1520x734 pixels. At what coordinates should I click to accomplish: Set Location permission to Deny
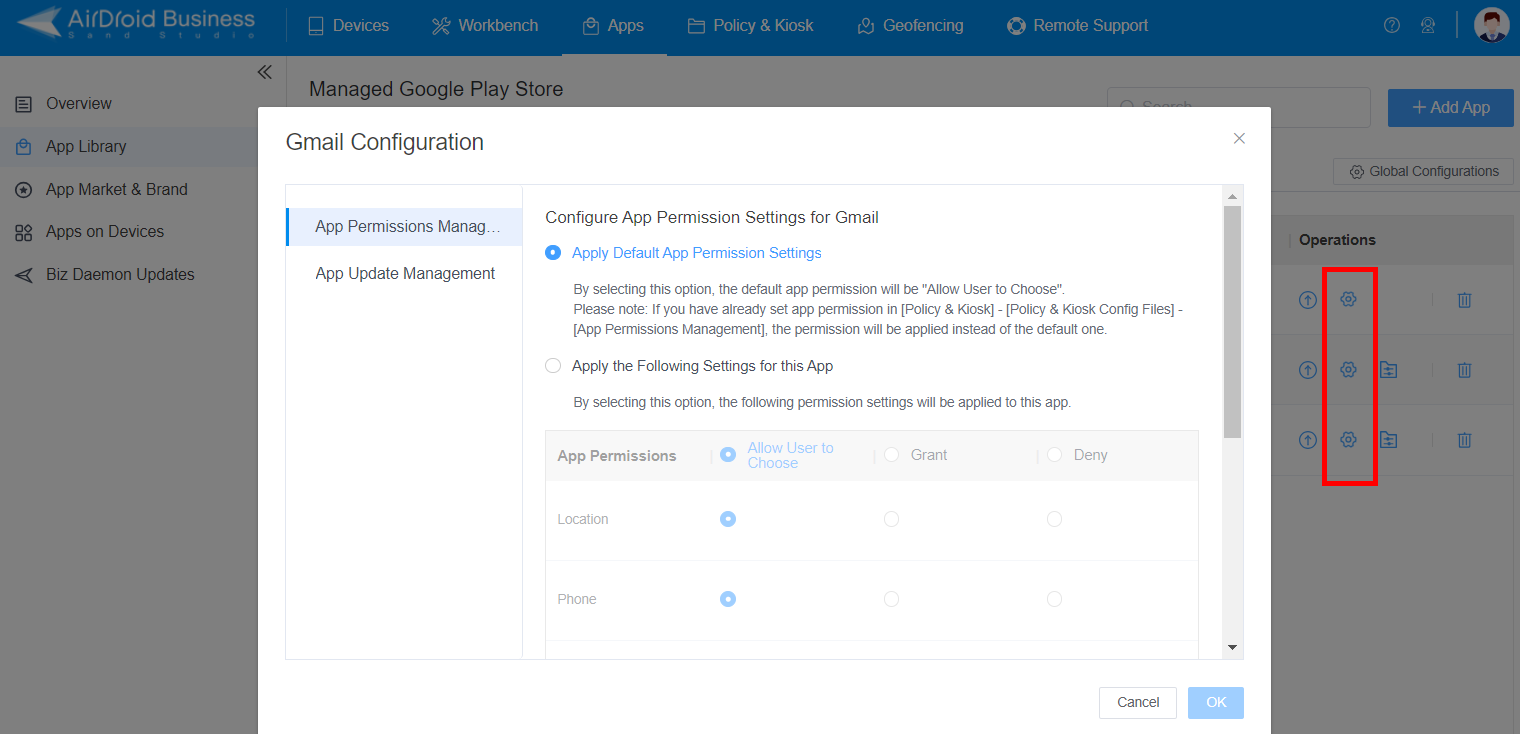pyautogui.click(x=1054, y=519)
